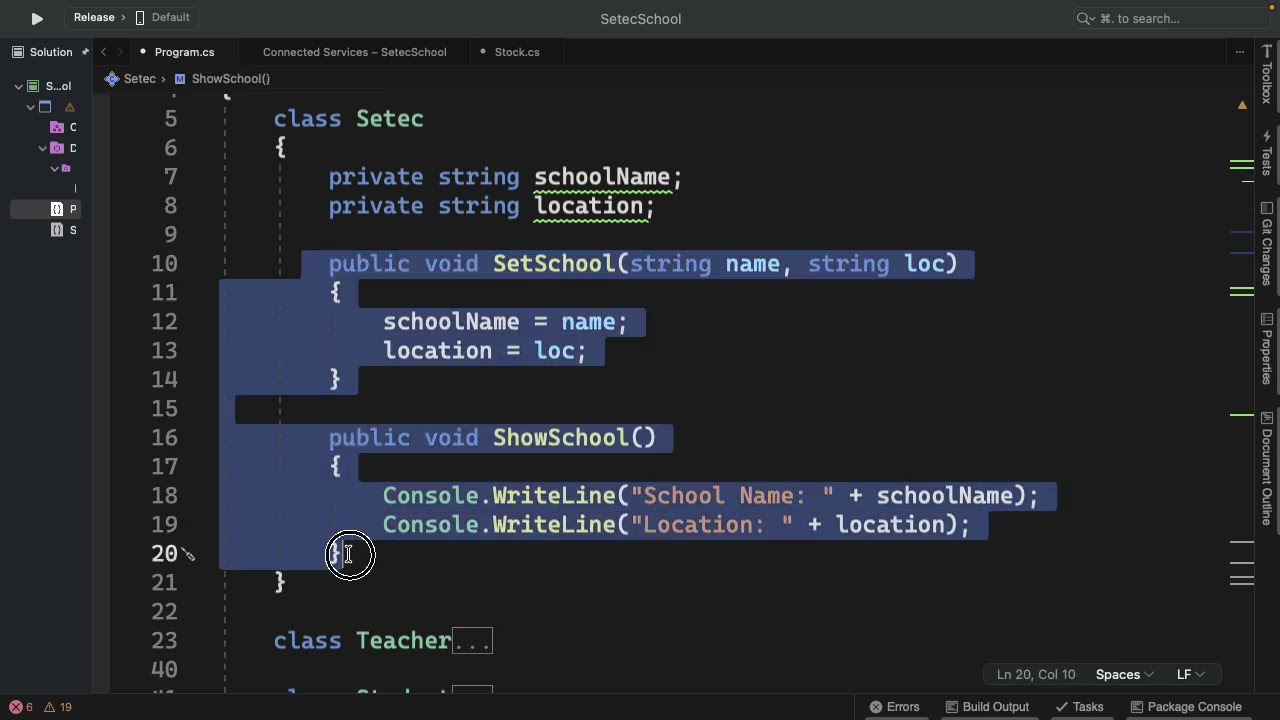Image resolution: width=1280 pixels, height=720 pixels.
Task: Click line number 16 in the gutter
Action: [x=164, y=438]
